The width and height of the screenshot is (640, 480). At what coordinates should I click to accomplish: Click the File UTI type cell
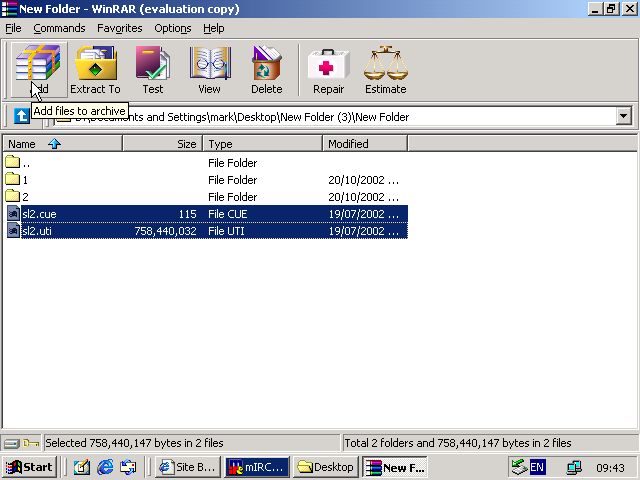(226, 231)
